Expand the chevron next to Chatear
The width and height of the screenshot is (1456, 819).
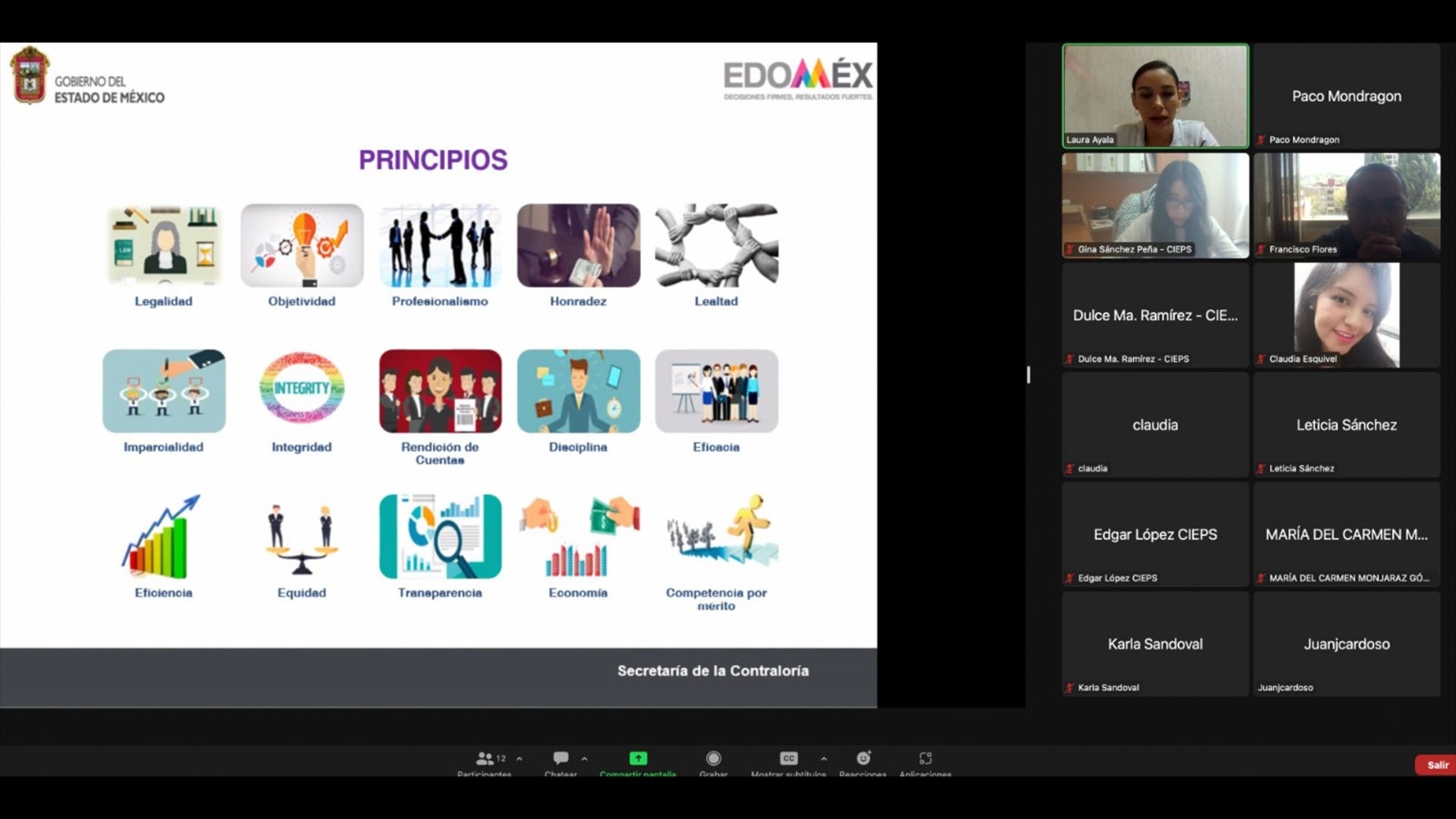pos(584,758)
